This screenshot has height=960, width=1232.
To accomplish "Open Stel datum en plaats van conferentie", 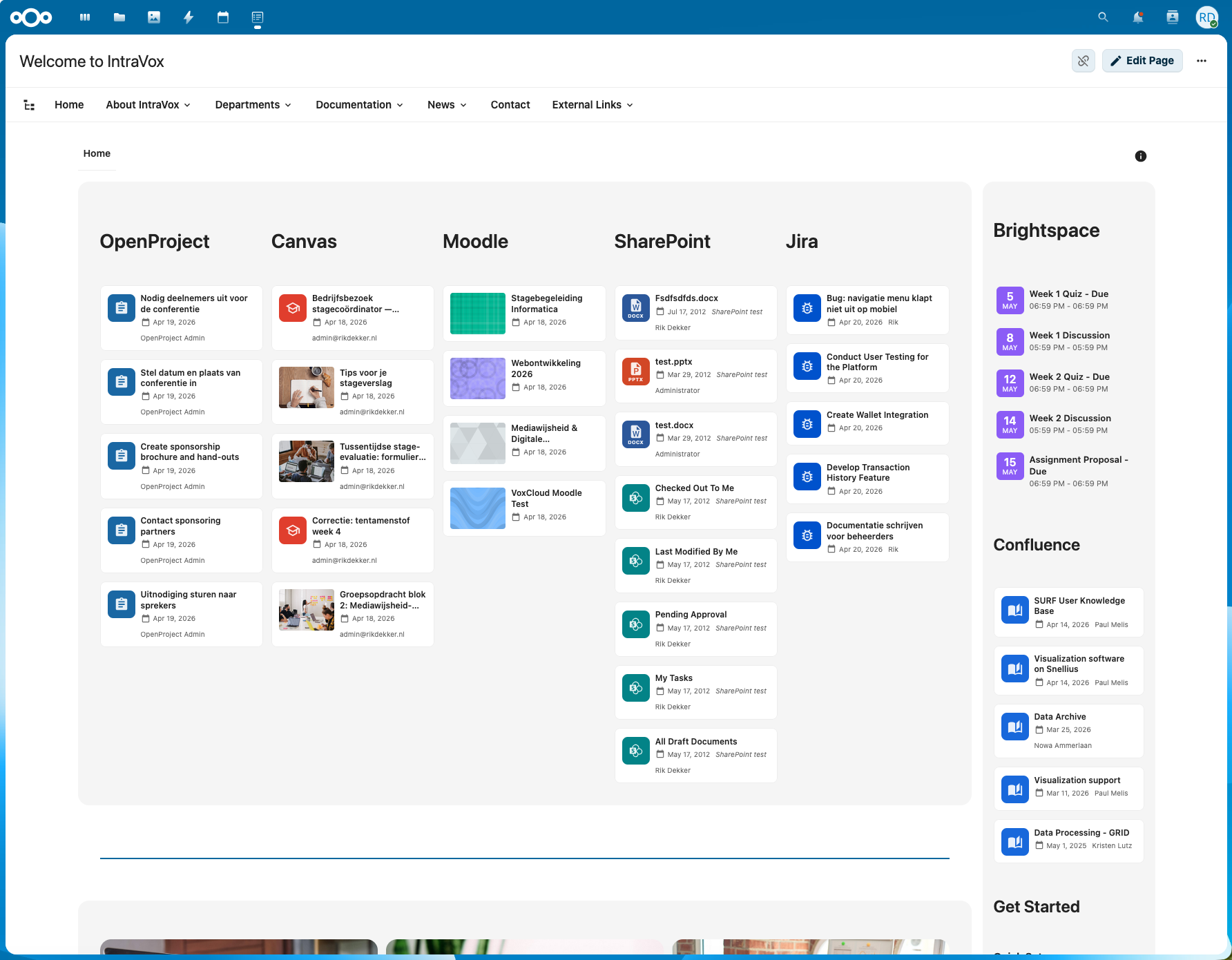I will click(x=182, y=392).
